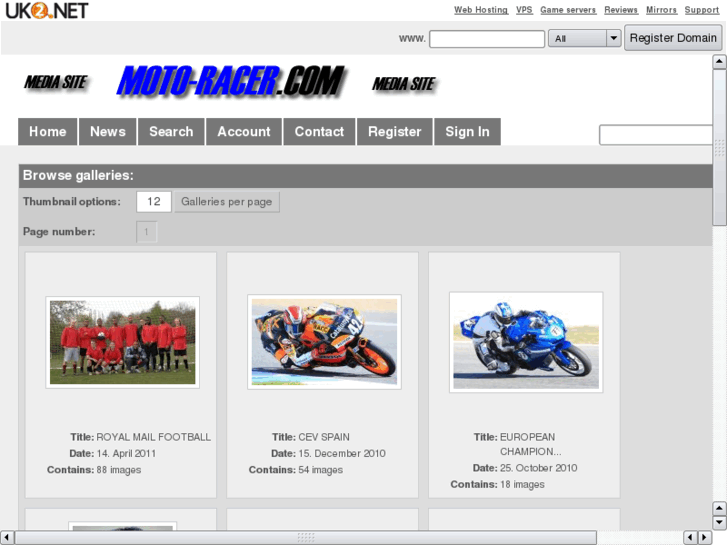
Task: Click the title text ROYAL MAIL FOOTBALL
Action: (153, 437)
